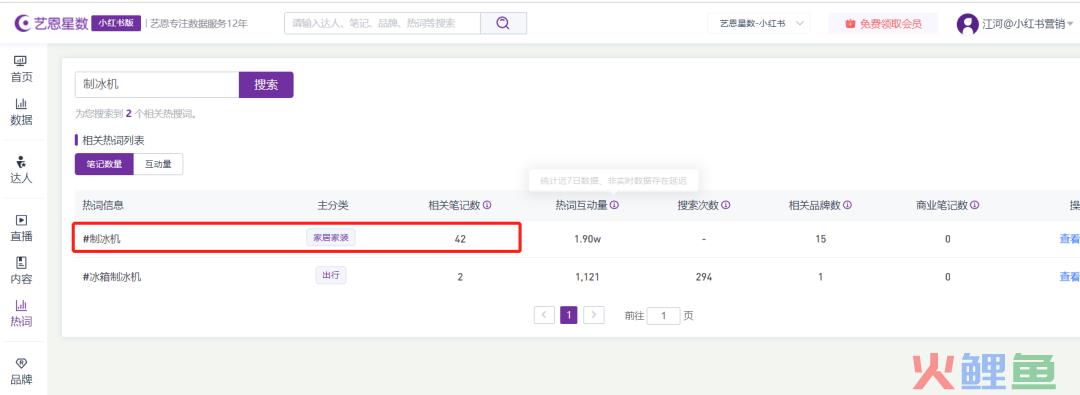Click the magnifier search icon button
This screenshot has width=1080, height=395.
(x=503, y=23)
